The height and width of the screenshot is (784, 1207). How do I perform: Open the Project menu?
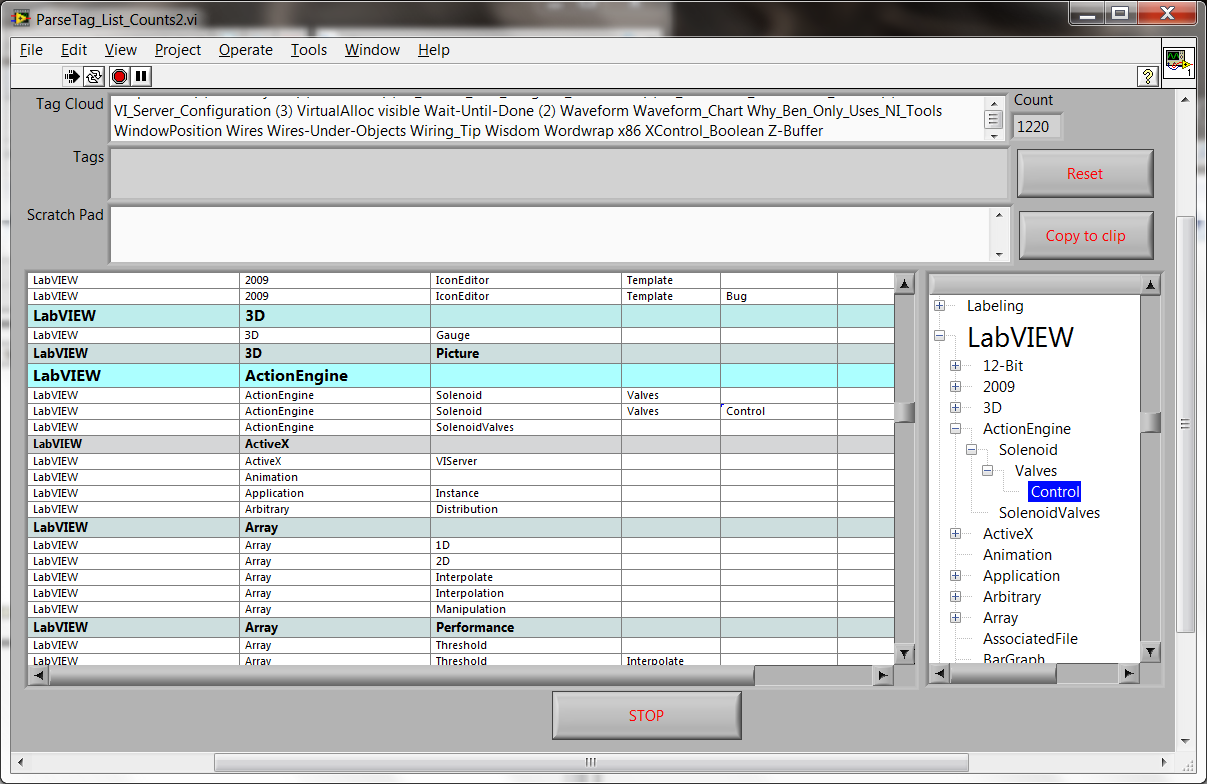pyautogui.click(x=178, y=50)
